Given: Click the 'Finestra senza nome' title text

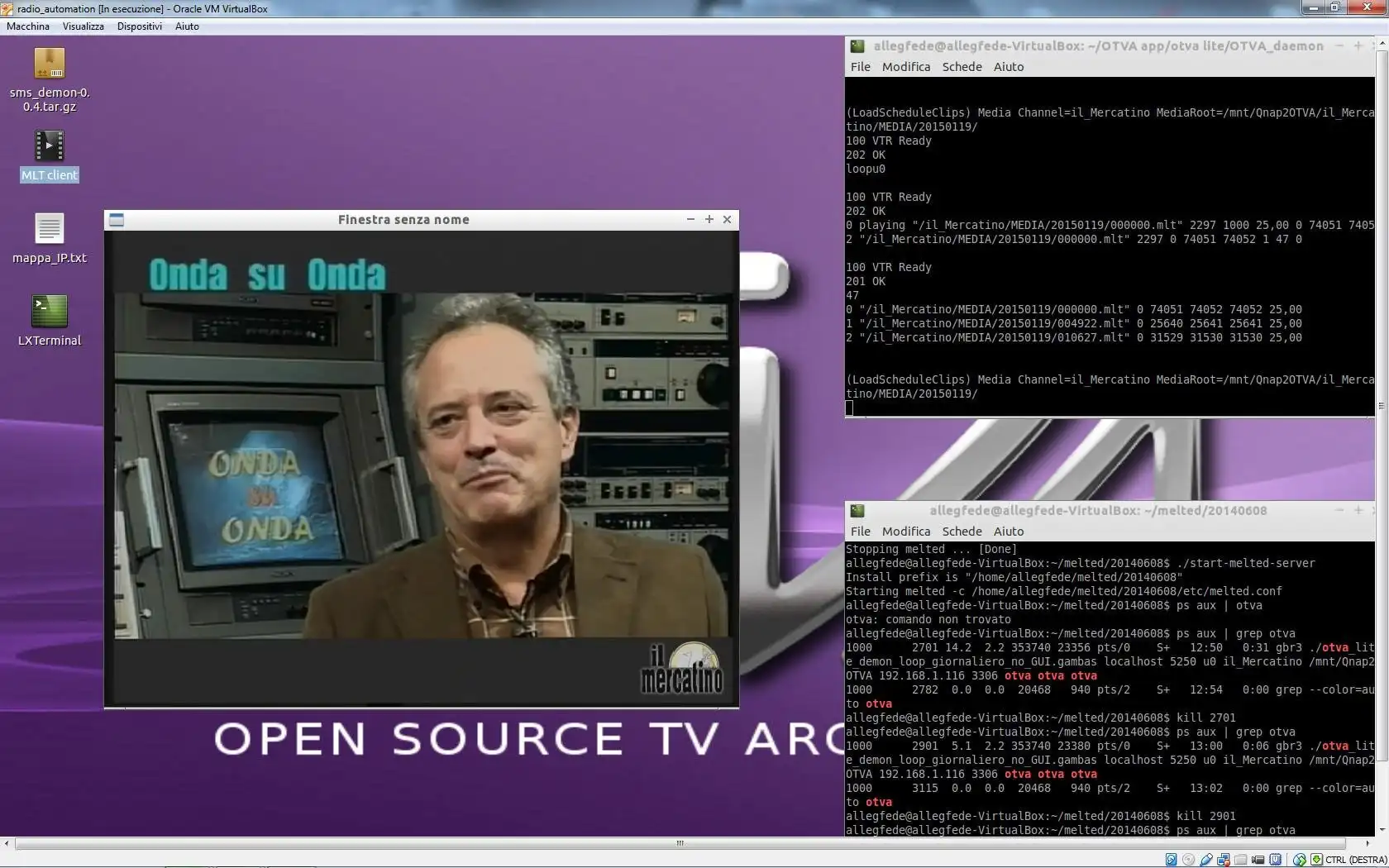Looking at the screenshot, I should click(x=403, y=220).
